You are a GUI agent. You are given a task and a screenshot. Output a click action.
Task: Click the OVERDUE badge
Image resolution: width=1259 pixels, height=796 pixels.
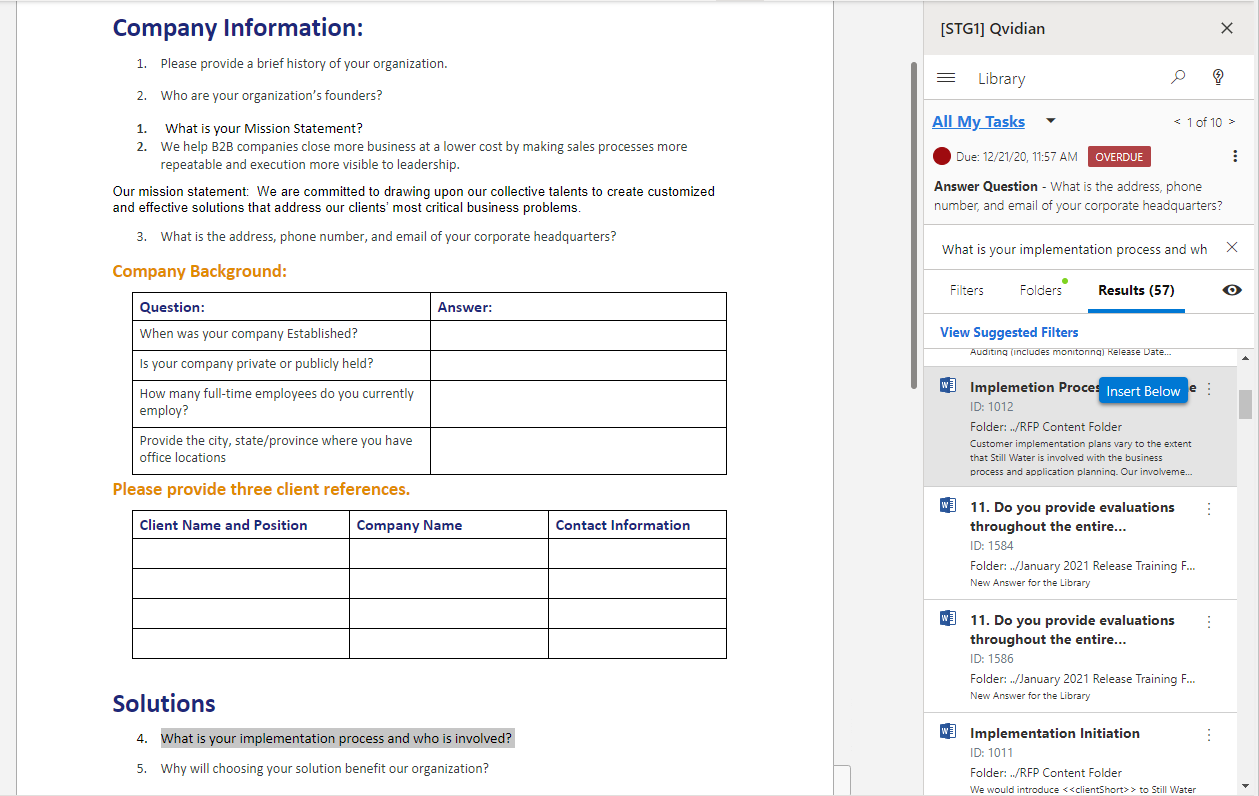(1119, 156)
